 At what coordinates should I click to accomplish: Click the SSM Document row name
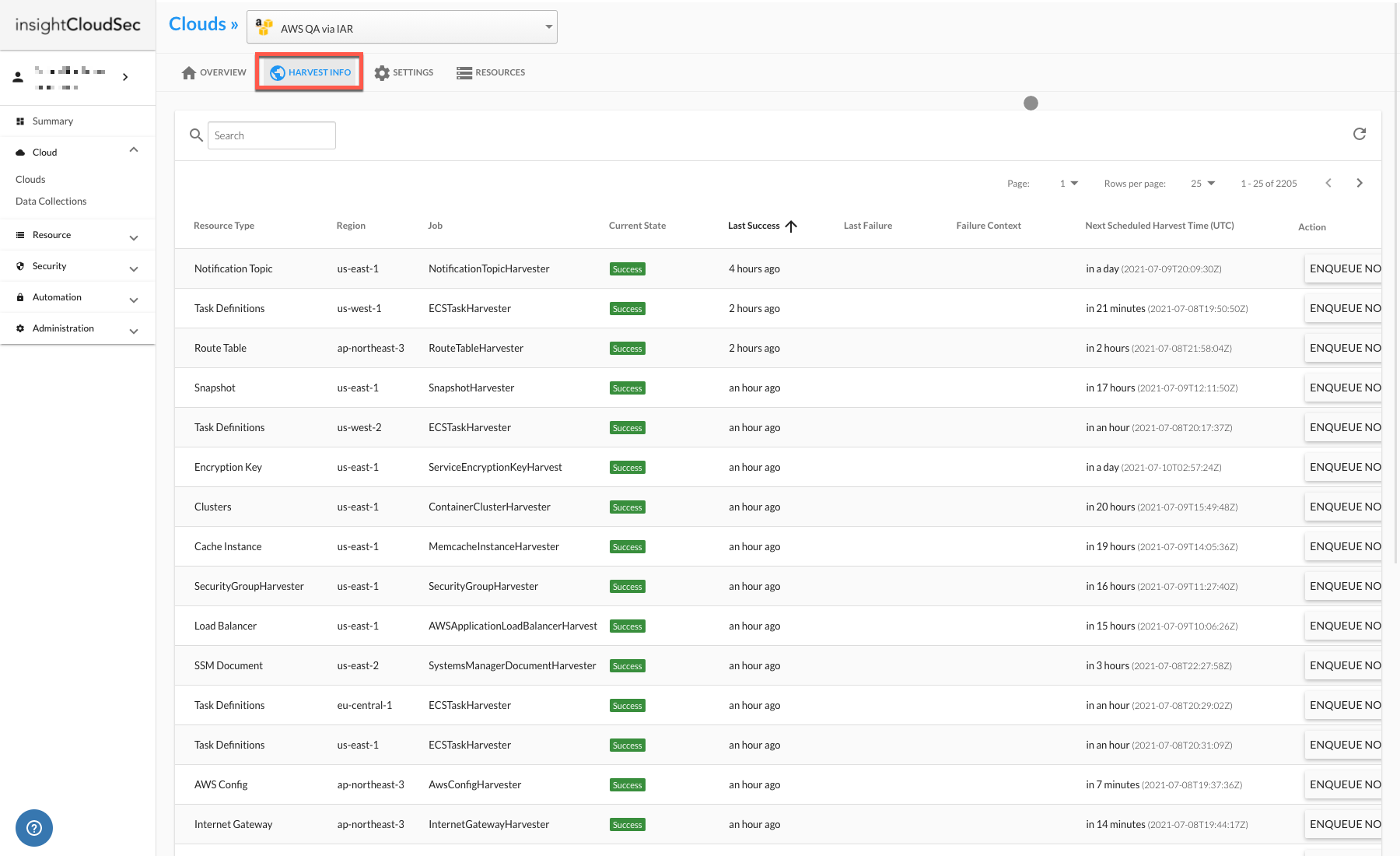(x=229, y=665)
